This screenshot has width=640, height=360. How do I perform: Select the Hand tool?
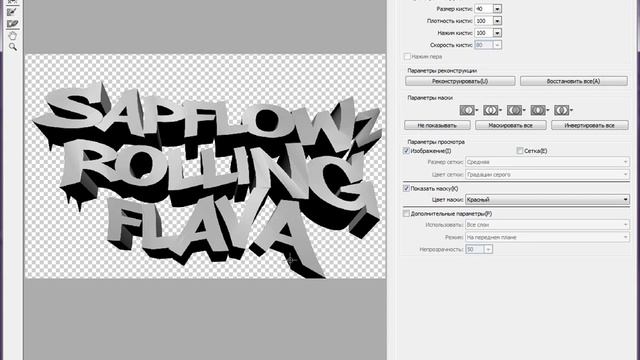12,36
